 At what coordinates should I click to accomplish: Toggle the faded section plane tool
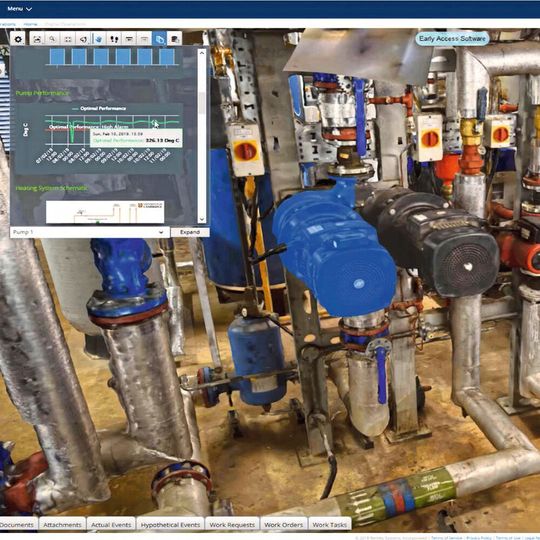point(144,39)
